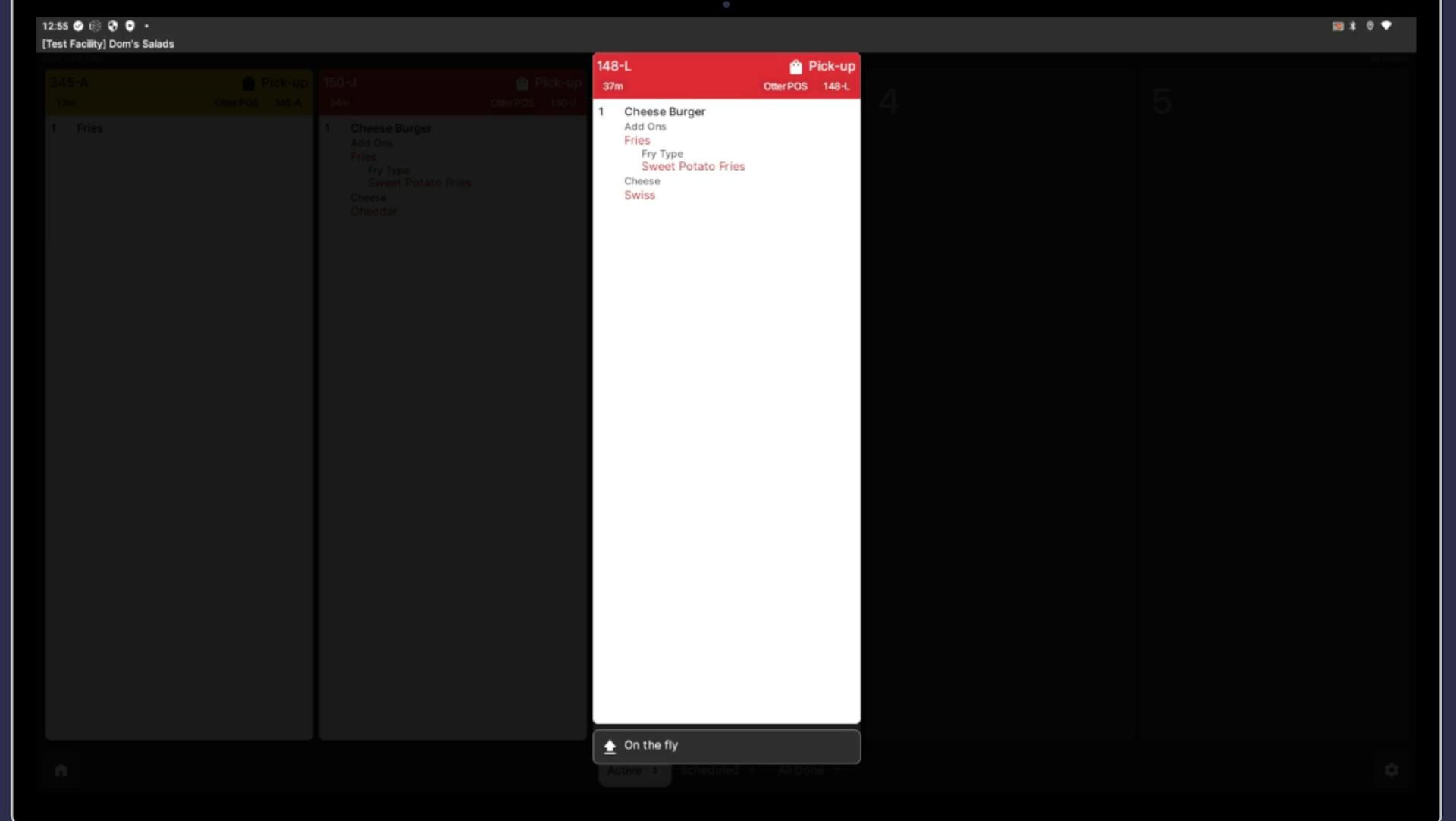Tap the location pin status icon
1456x821 pixels.
point(1370,26)
